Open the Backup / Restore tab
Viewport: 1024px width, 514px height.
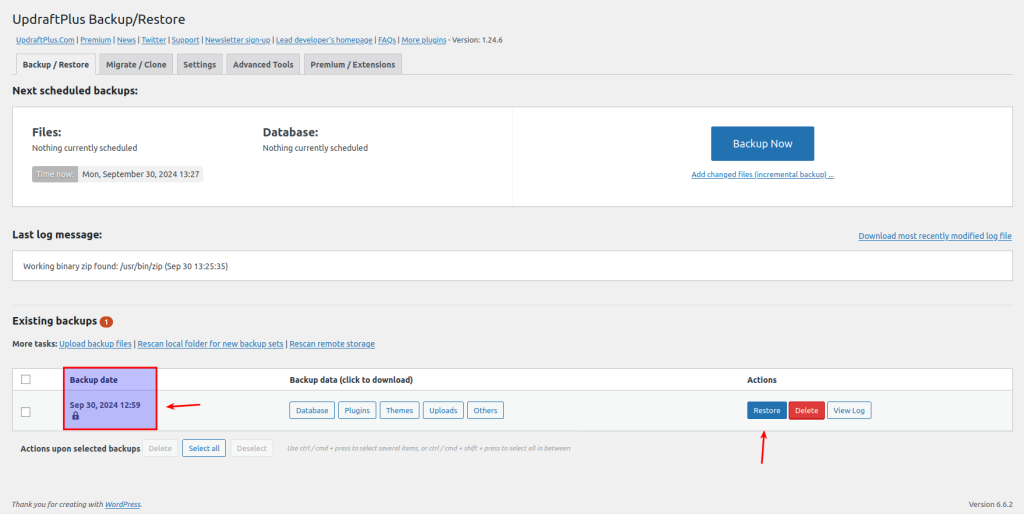(x=56, y=65)
